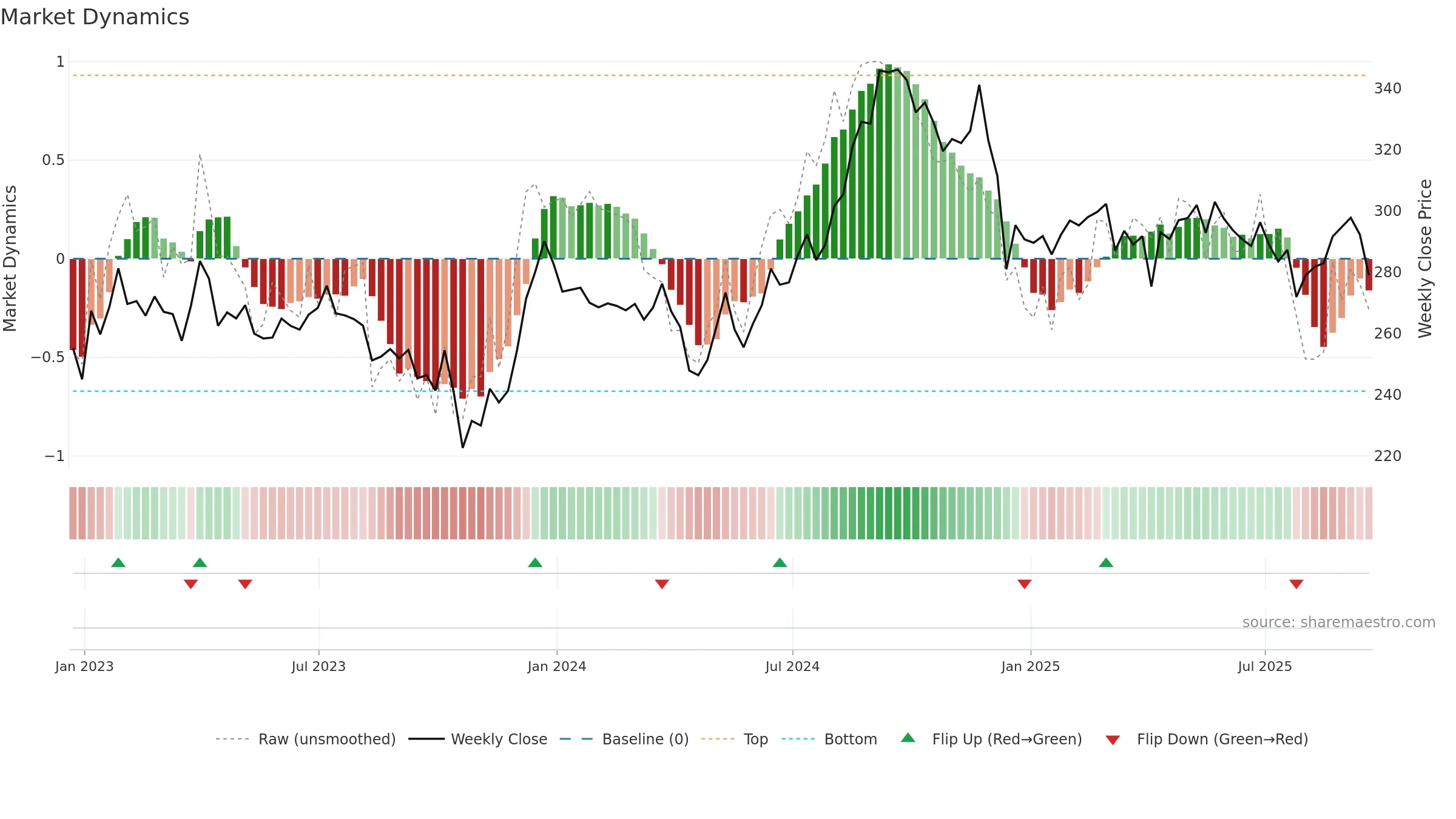The width and height of the screenshot is (1456, 819).
Task: Click the Flip Up triangle marker closest to April 2023
Action: point(200,563)
